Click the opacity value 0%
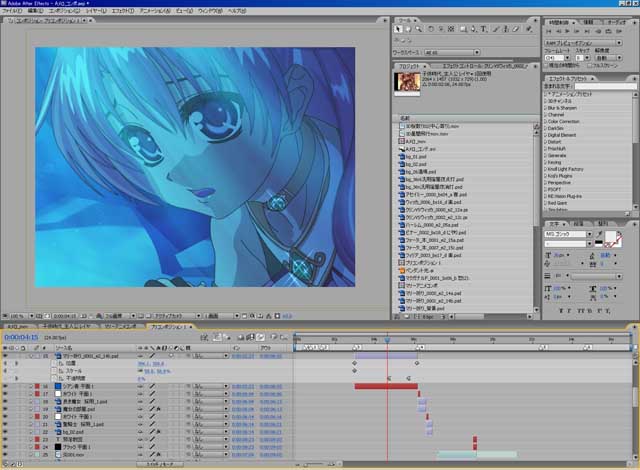640x470 pixels. click(x=142, y=379)
